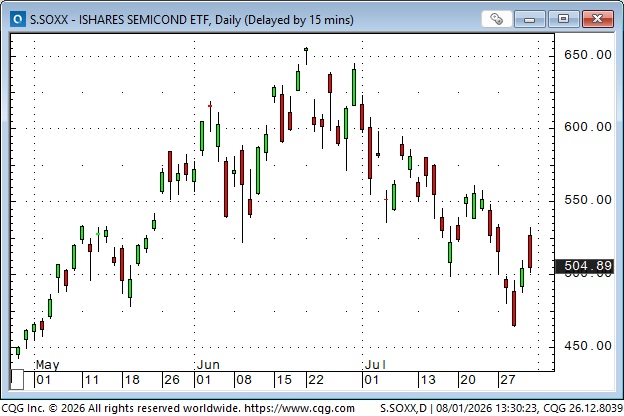
Task: Click the last red candle on the chart
Action: 530,251
